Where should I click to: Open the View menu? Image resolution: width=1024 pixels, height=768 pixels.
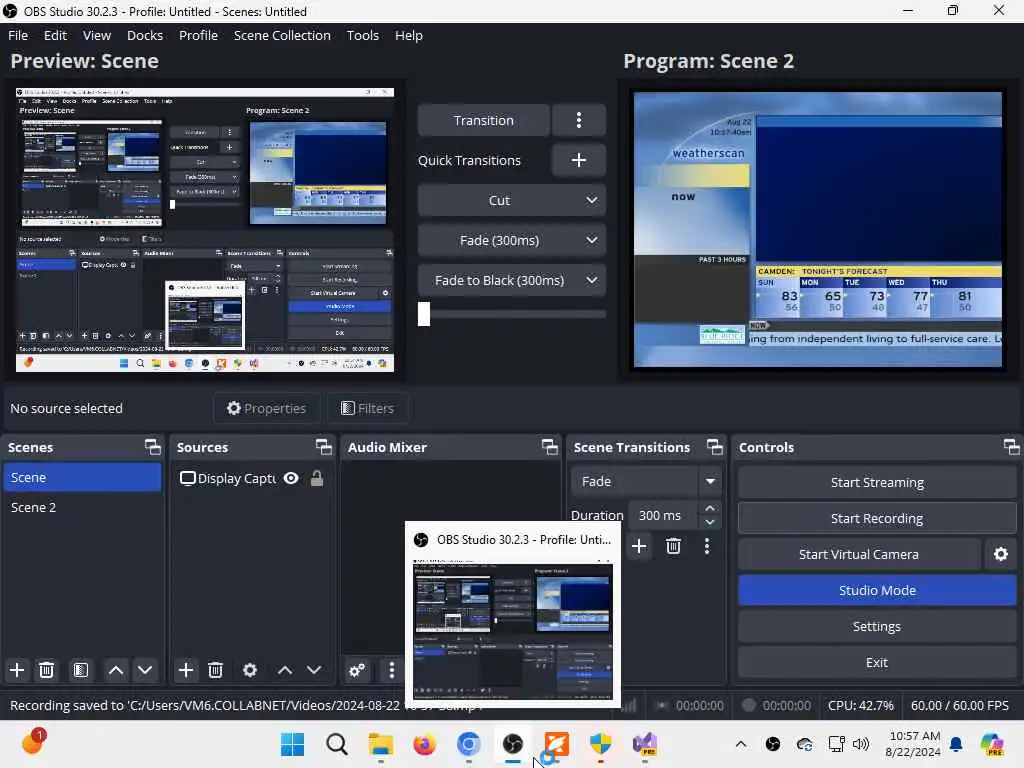tap(97, 35)
